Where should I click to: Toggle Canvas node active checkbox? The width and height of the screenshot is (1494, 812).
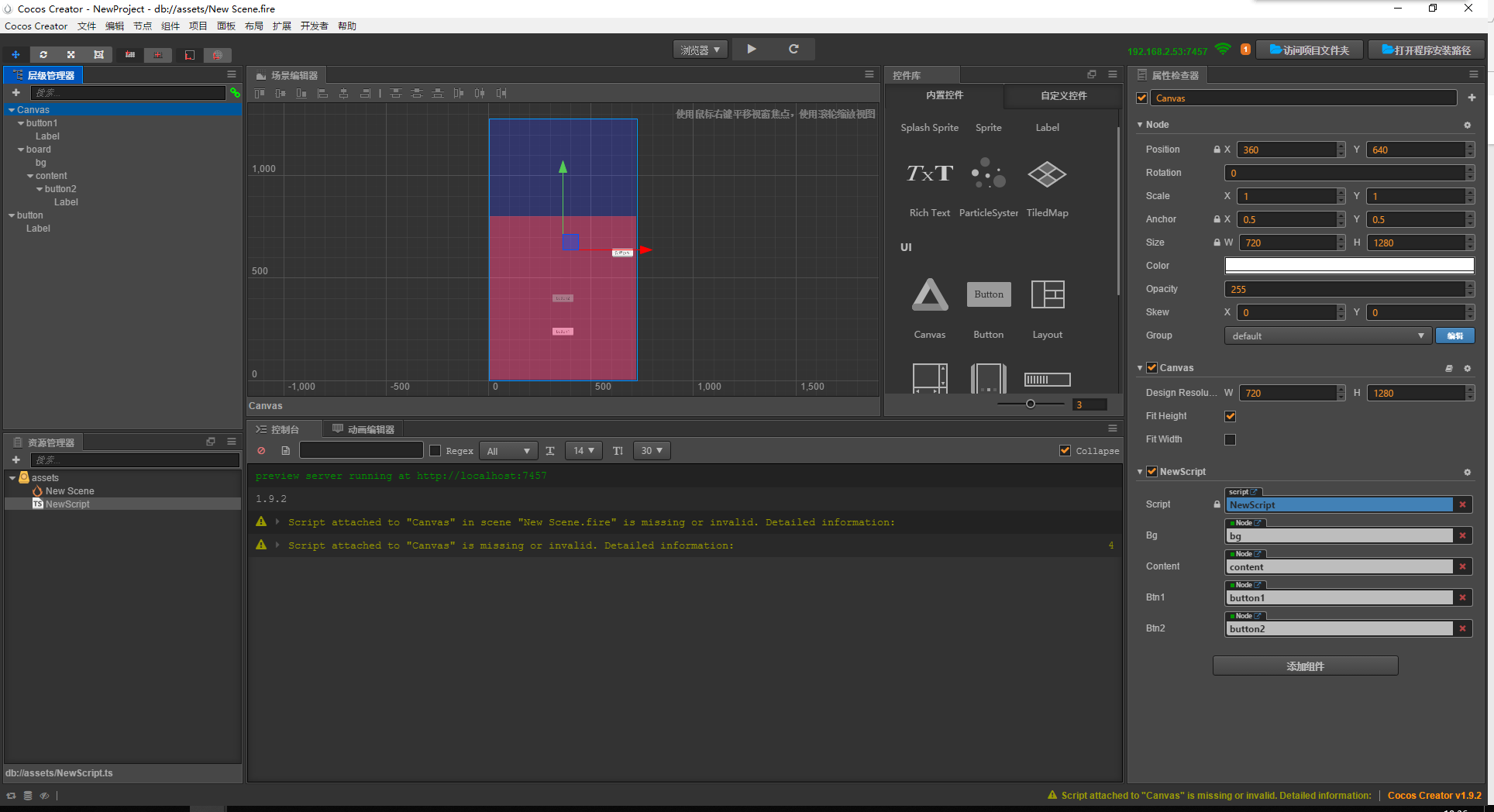(1141, 98)
